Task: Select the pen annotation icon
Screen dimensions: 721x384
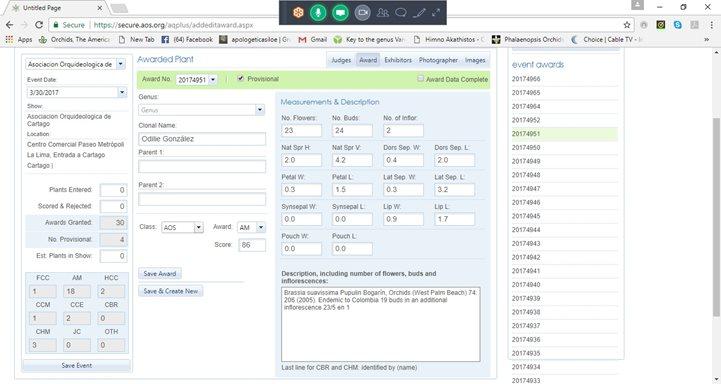Action: 419,13
